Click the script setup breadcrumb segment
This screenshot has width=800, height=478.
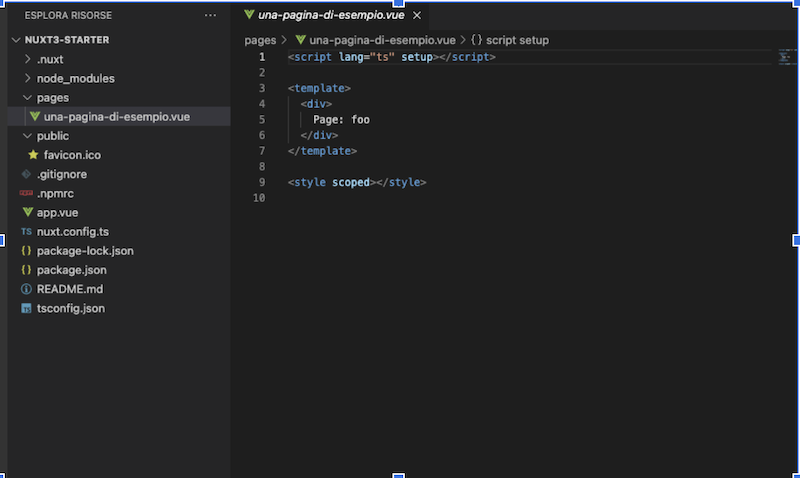517,40
